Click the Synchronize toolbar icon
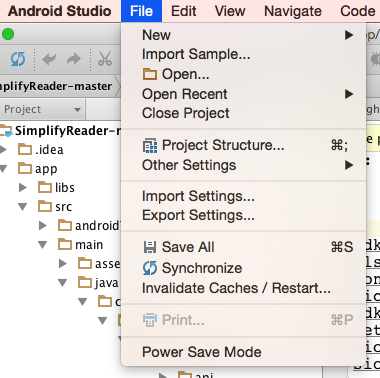The height and width of the screenshot is (378, 380). pos(18,59)
